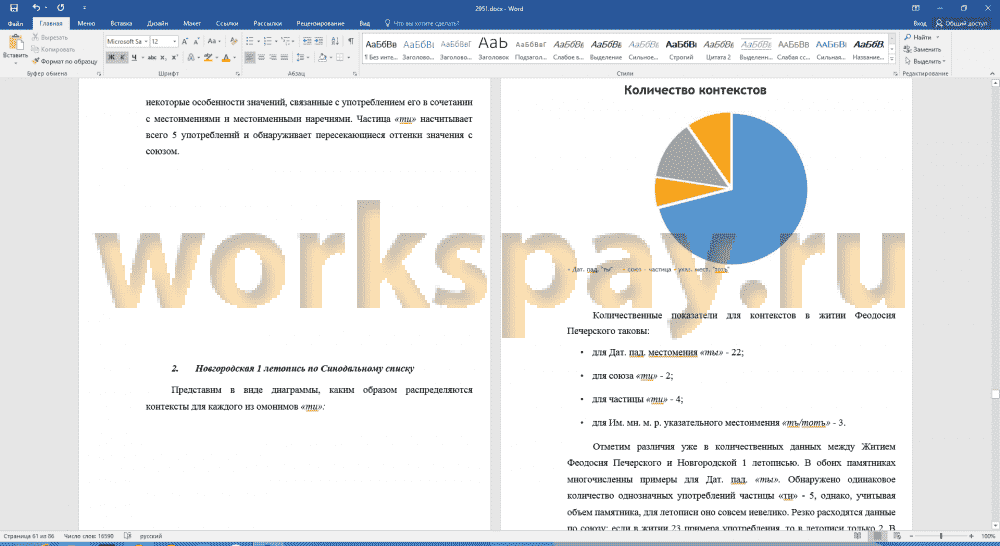Align text right

click(x=273, y=57)
